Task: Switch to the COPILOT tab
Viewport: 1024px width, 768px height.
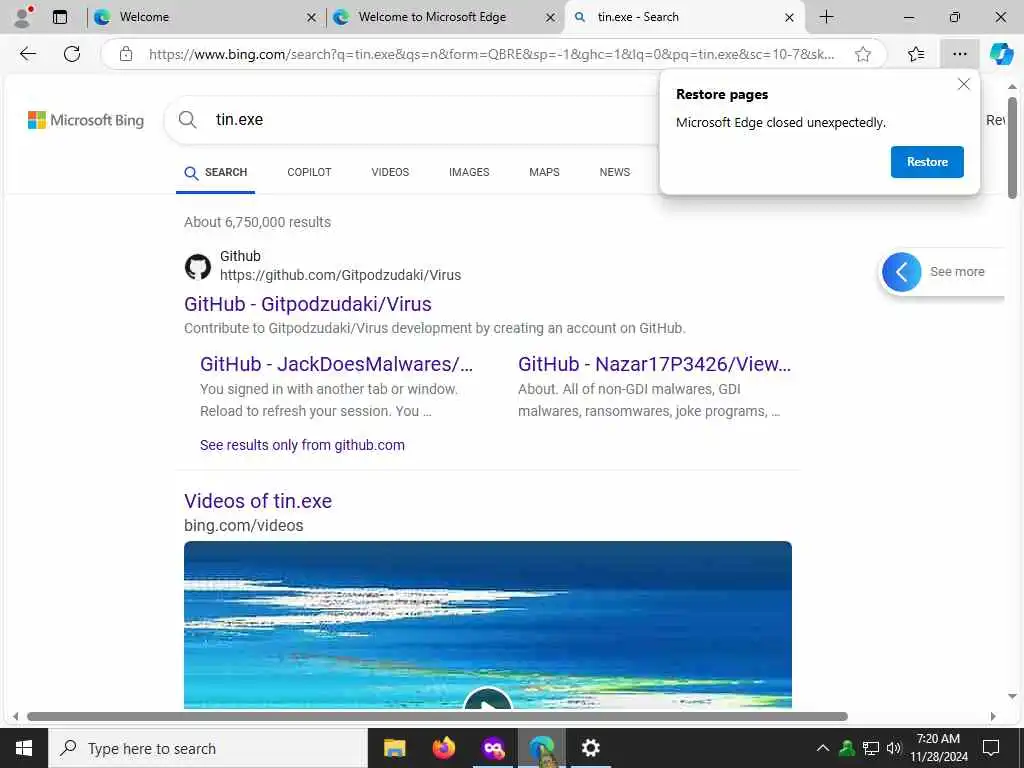Action: 309,172
